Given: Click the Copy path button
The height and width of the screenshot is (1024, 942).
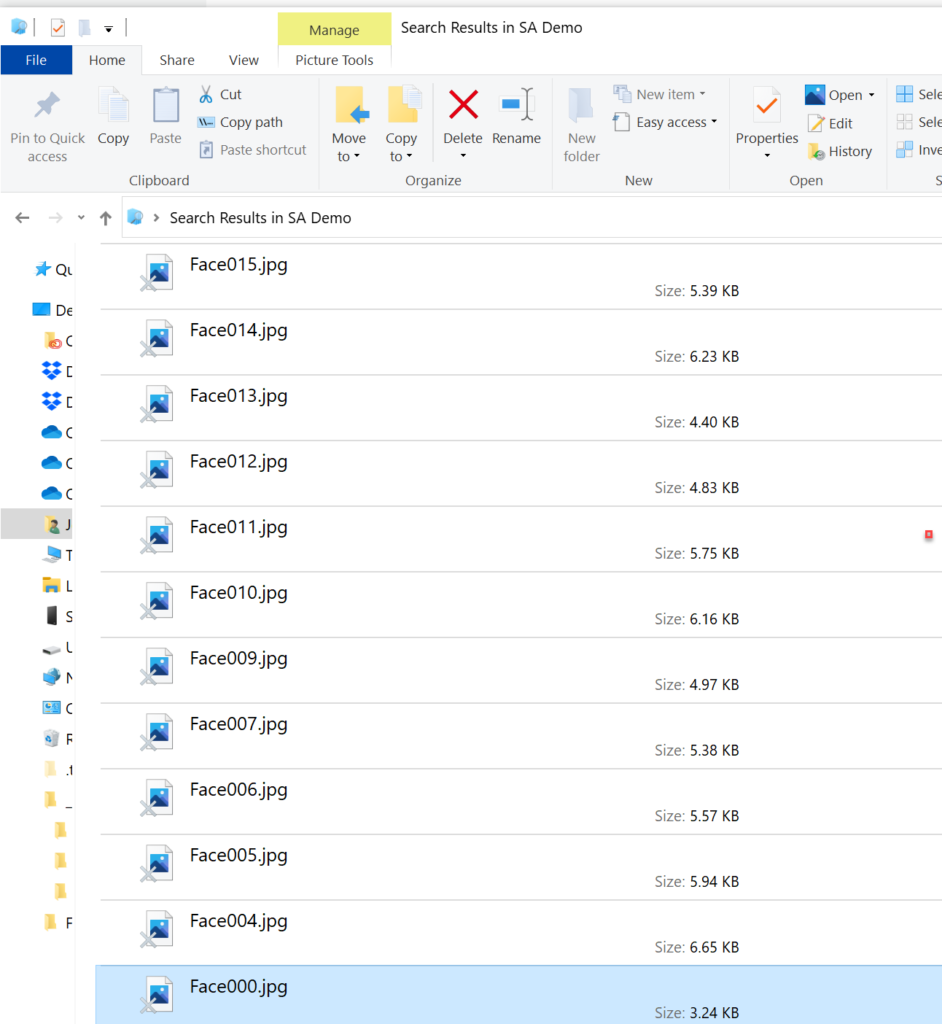Looking at the screenshot, I should (250, 122).
